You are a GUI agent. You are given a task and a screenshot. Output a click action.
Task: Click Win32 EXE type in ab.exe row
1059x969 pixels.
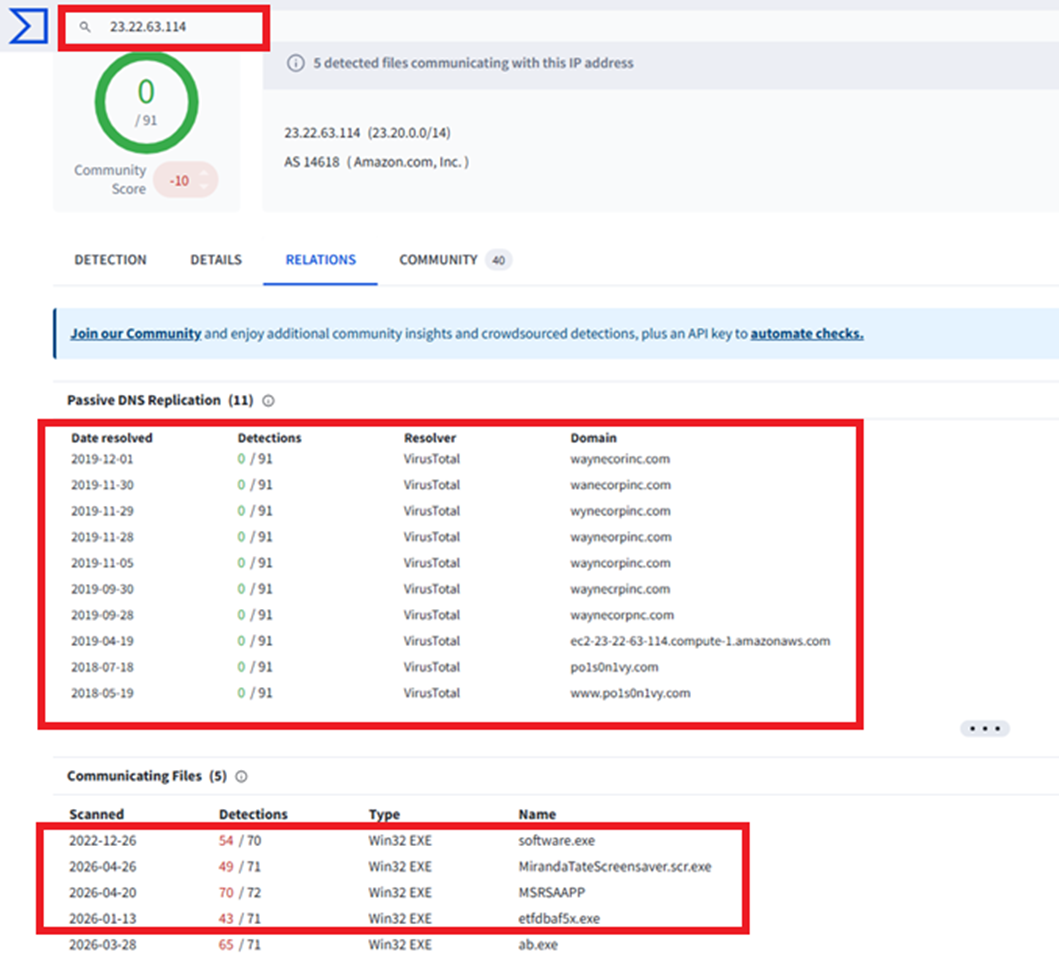point(400,945)
